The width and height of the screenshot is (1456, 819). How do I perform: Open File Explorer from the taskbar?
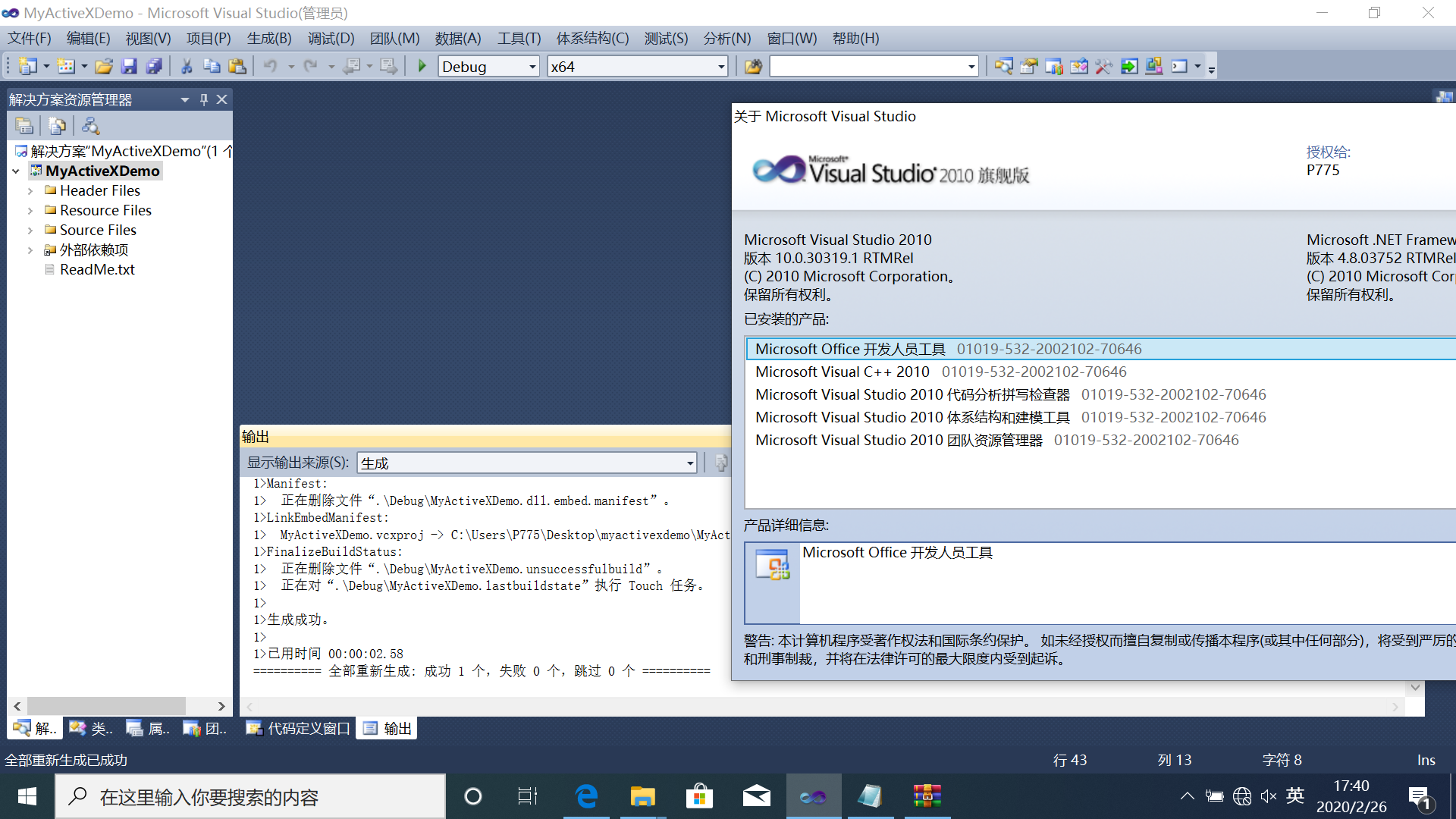(x=643, y=796)
